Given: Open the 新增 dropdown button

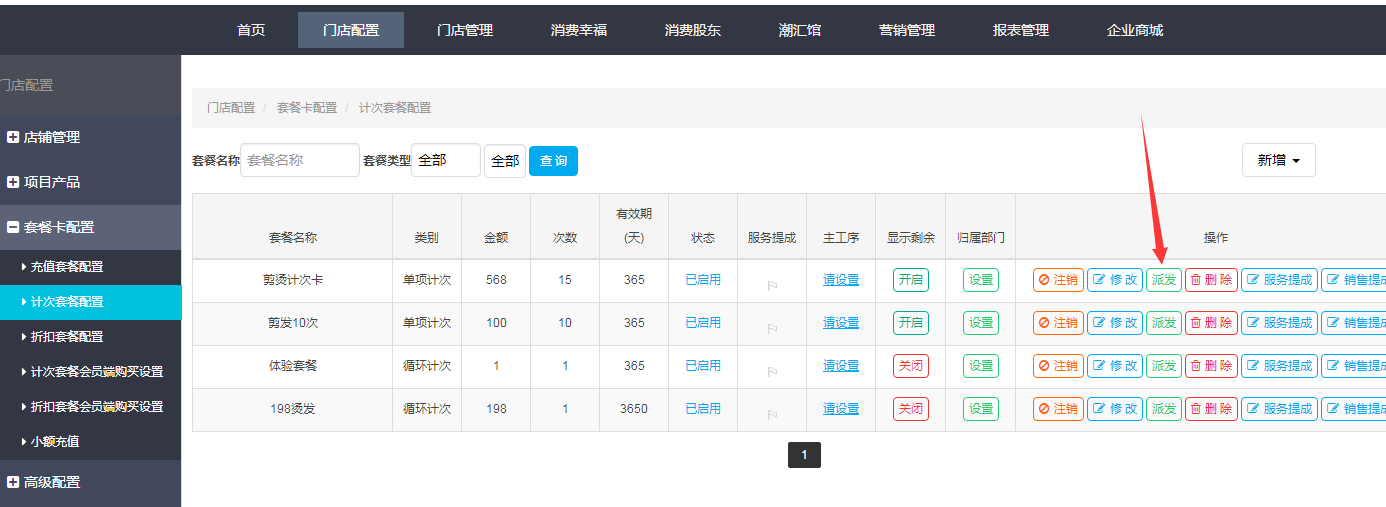Looking at the screenshot, I should click(1279, 160).
